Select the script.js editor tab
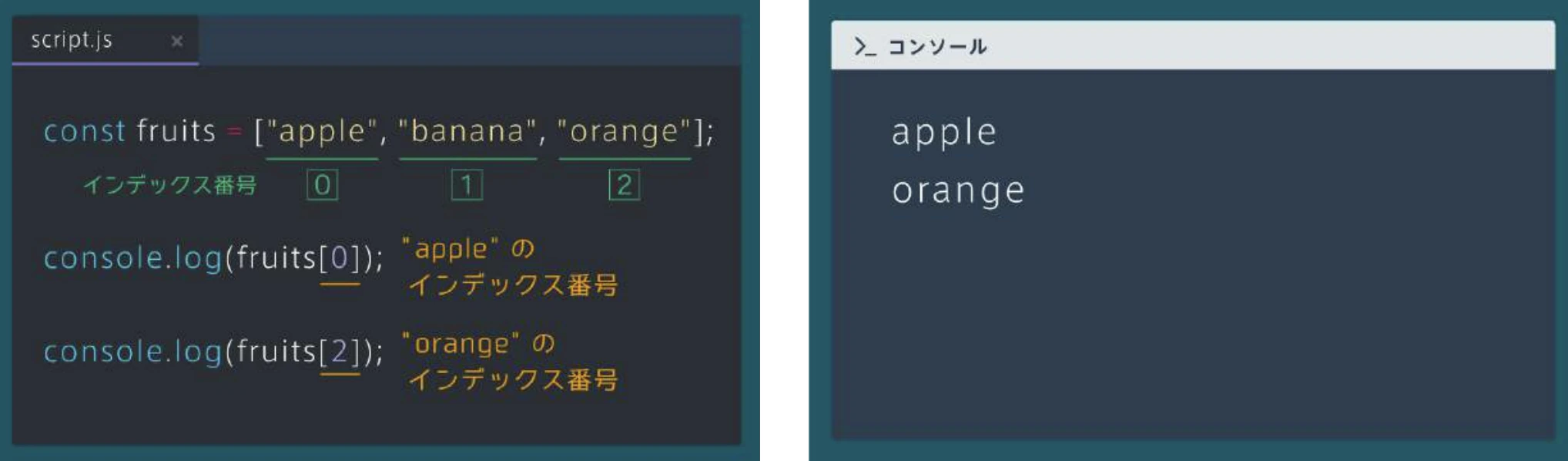The height and width of the screenshot is (461, 1568). [x=106, y=40]
